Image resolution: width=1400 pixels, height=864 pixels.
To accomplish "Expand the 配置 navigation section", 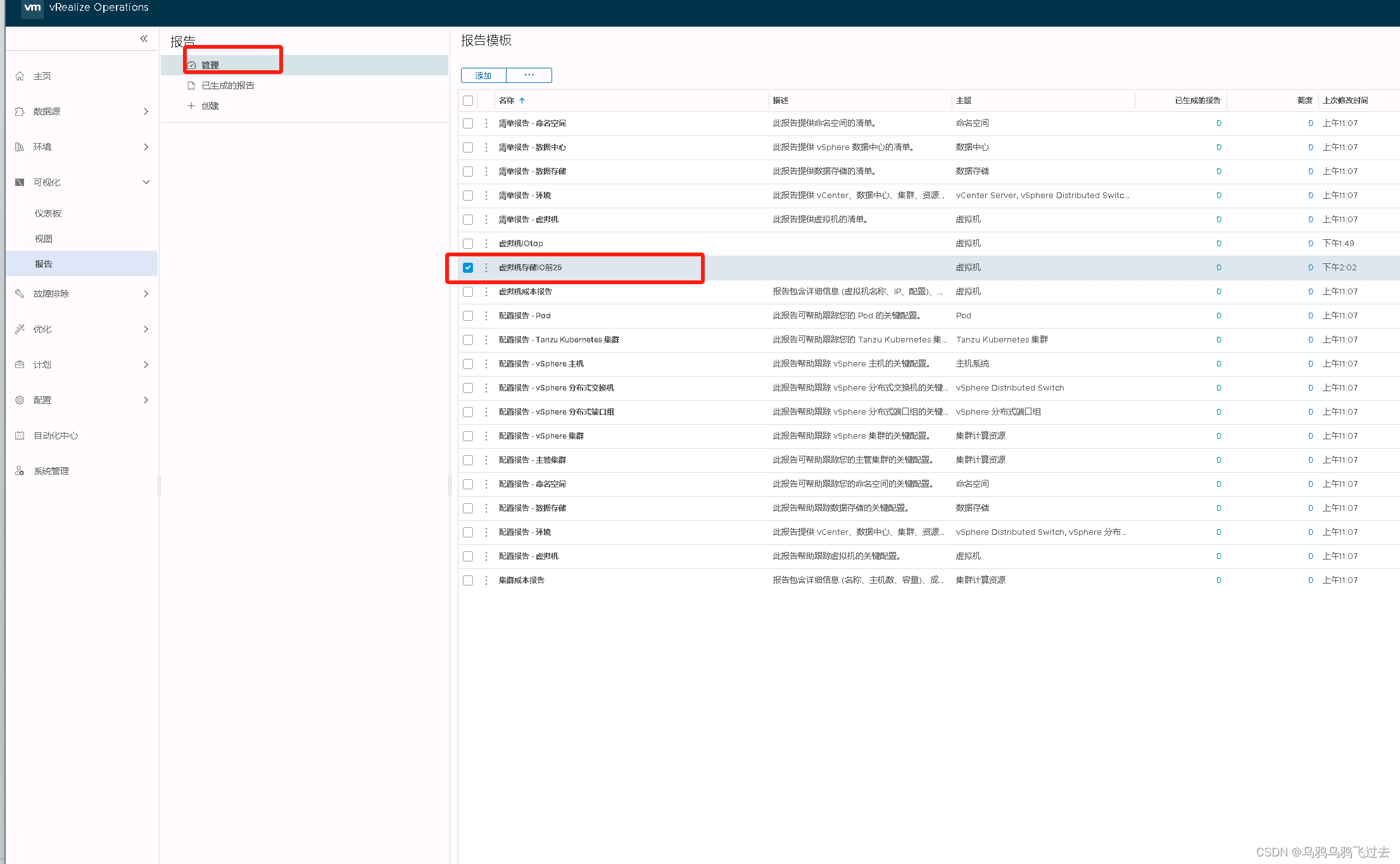I will coord(146,400).
